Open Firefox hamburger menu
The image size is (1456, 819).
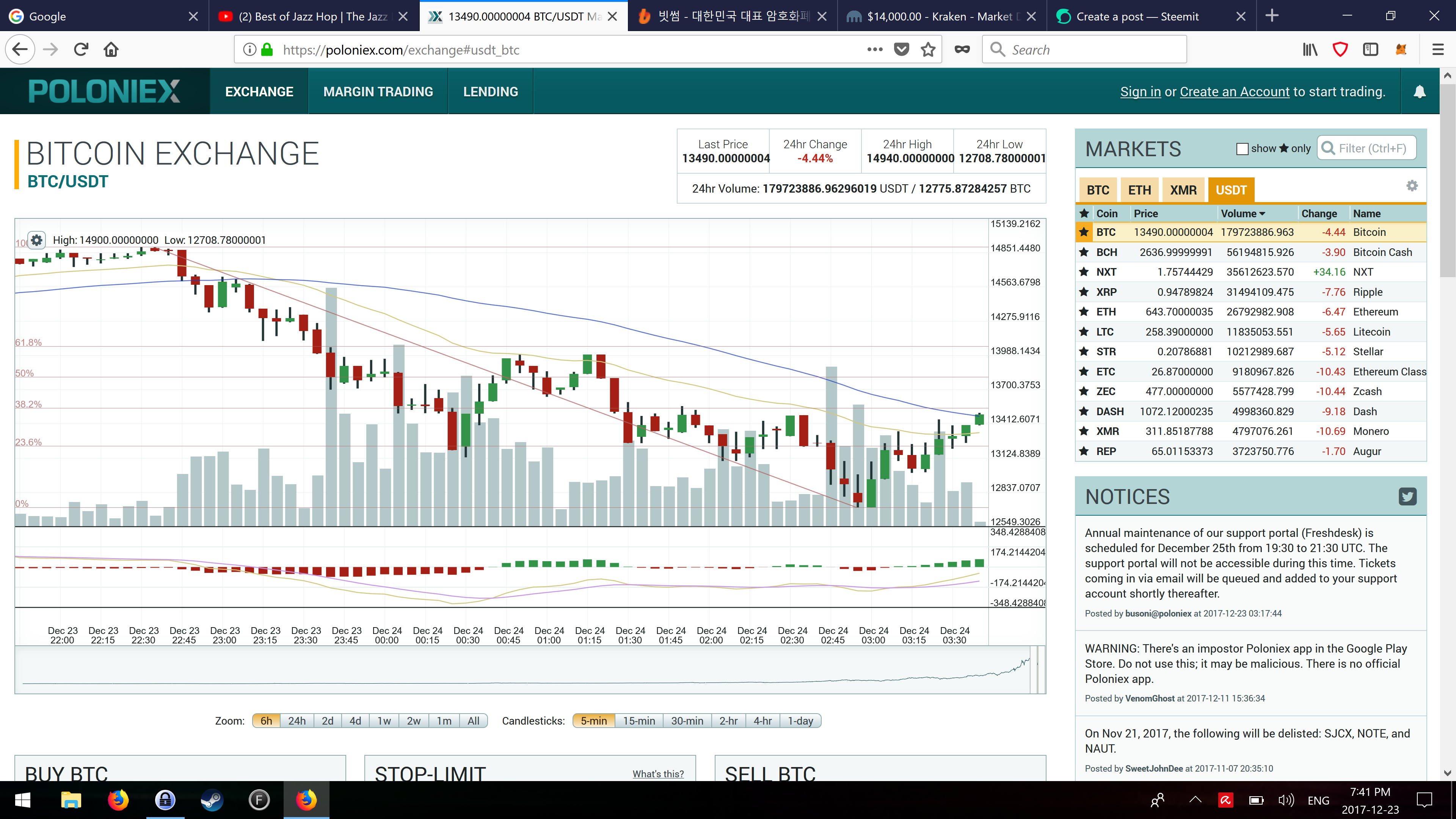coord(1438,50)
